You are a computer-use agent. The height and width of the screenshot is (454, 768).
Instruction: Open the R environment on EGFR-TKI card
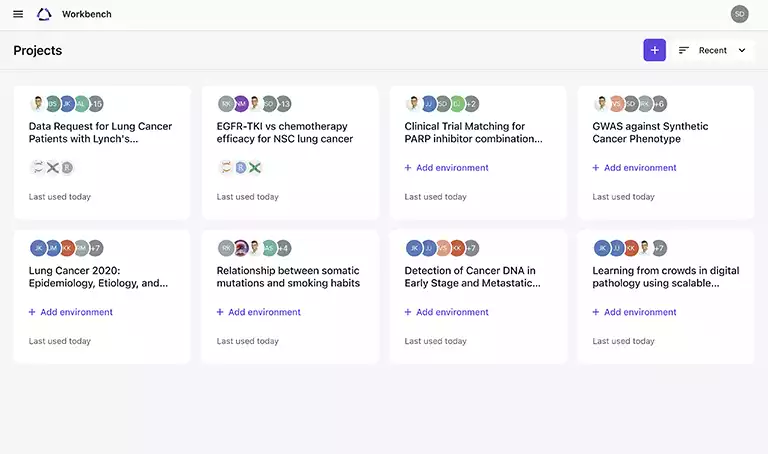(x=240, y=168)
